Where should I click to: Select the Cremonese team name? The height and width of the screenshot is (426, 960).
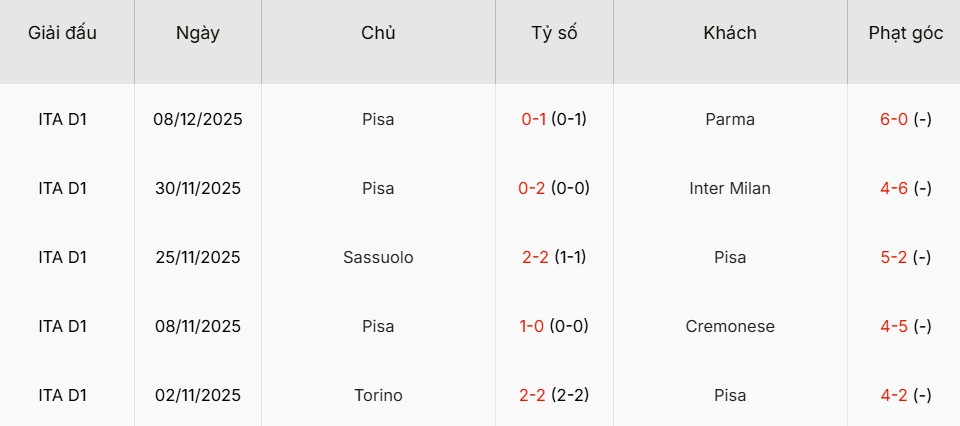point(730,326)
